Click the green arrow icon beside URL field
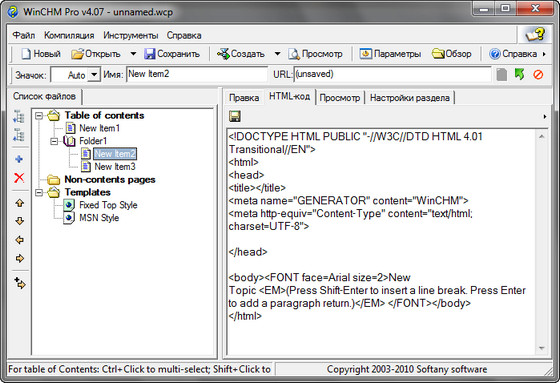Image resolution: width=560 pixels, height=383 pixels. click(x=520, y=74)
